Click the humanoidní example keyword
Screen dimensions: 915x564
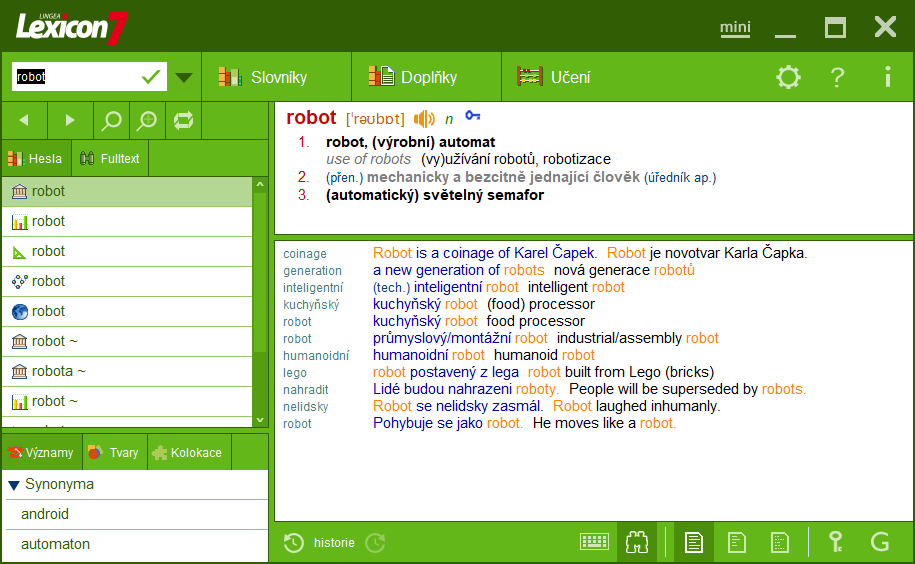tap(316, 356)
